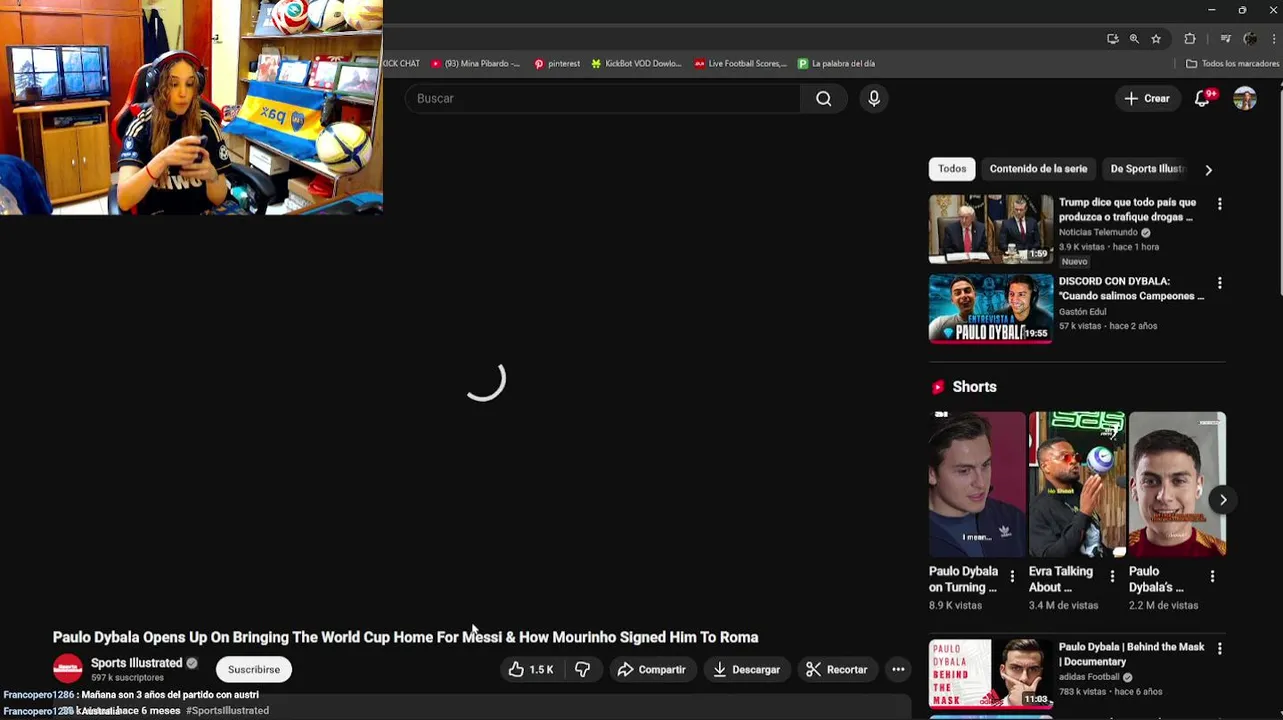Open YouTube notifications bell
The image size is (1283, 720).
(1203, 98)
